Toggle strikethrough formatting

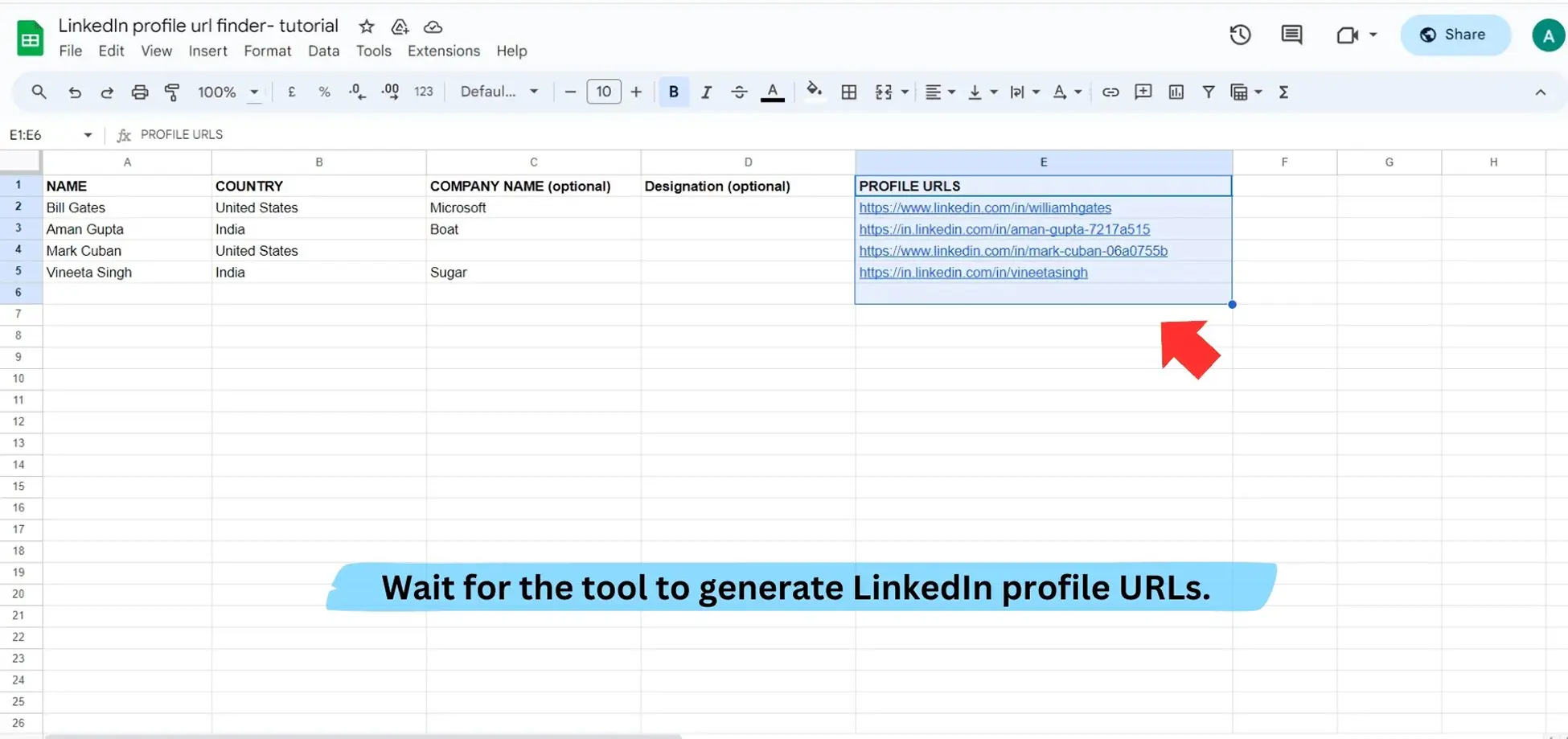(x=739, y=92)
